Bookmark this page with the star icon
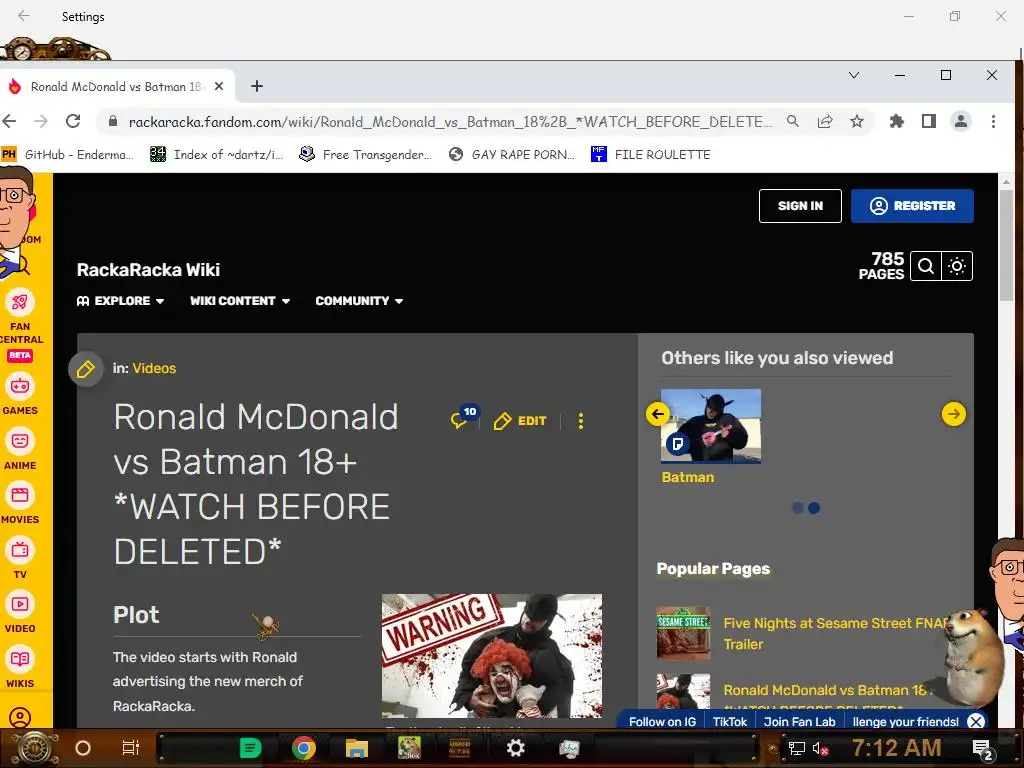The image size is (1024, 768). pyautogui.click(x=857, y=121)
